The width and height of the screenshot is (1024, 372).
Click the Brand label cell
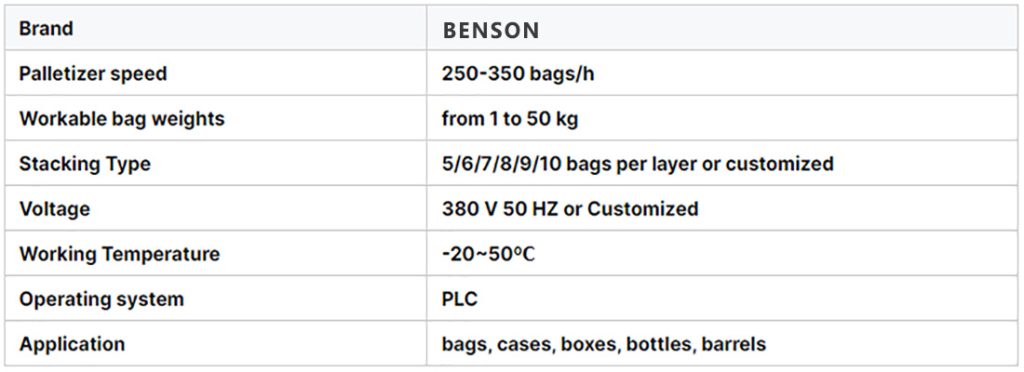[x=216, y=27]
